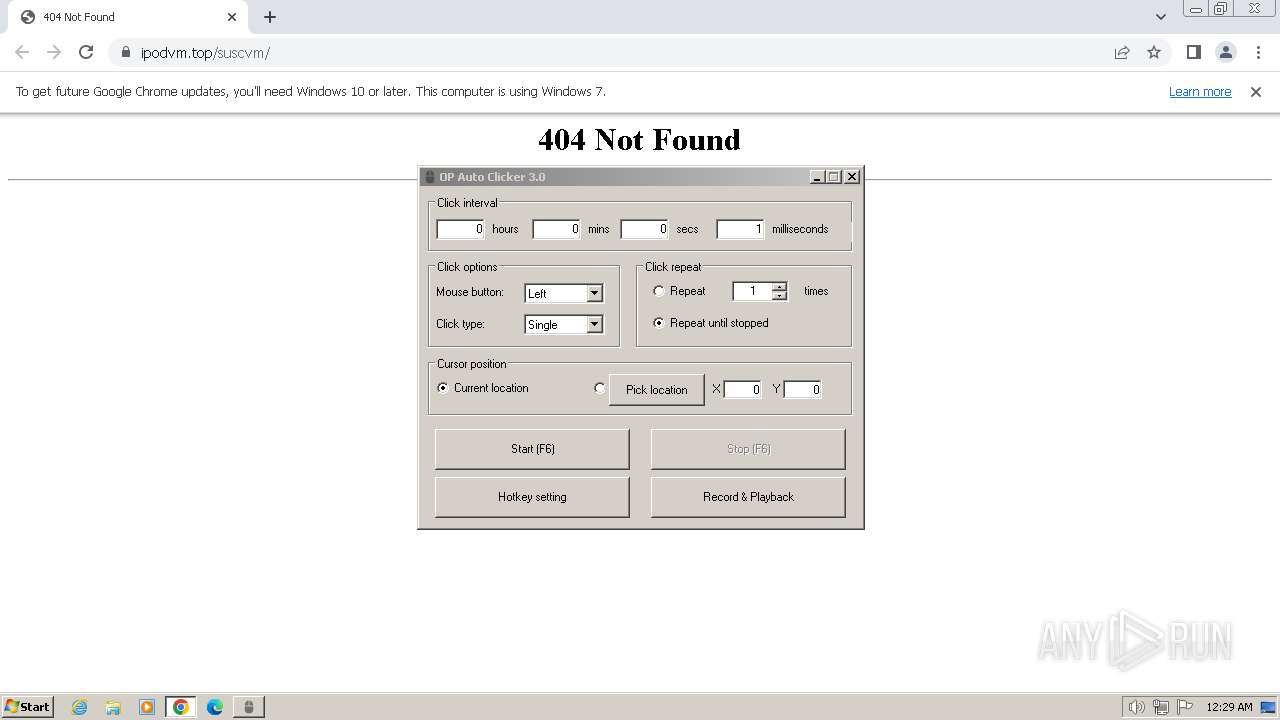Go back in Chrome

[x=22, y=52]
